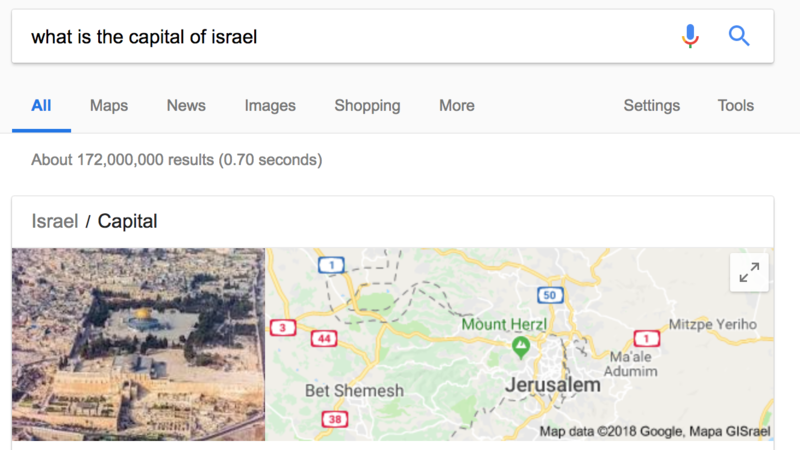Open the aerial photo of Temple Mount

tap(138, 344)
